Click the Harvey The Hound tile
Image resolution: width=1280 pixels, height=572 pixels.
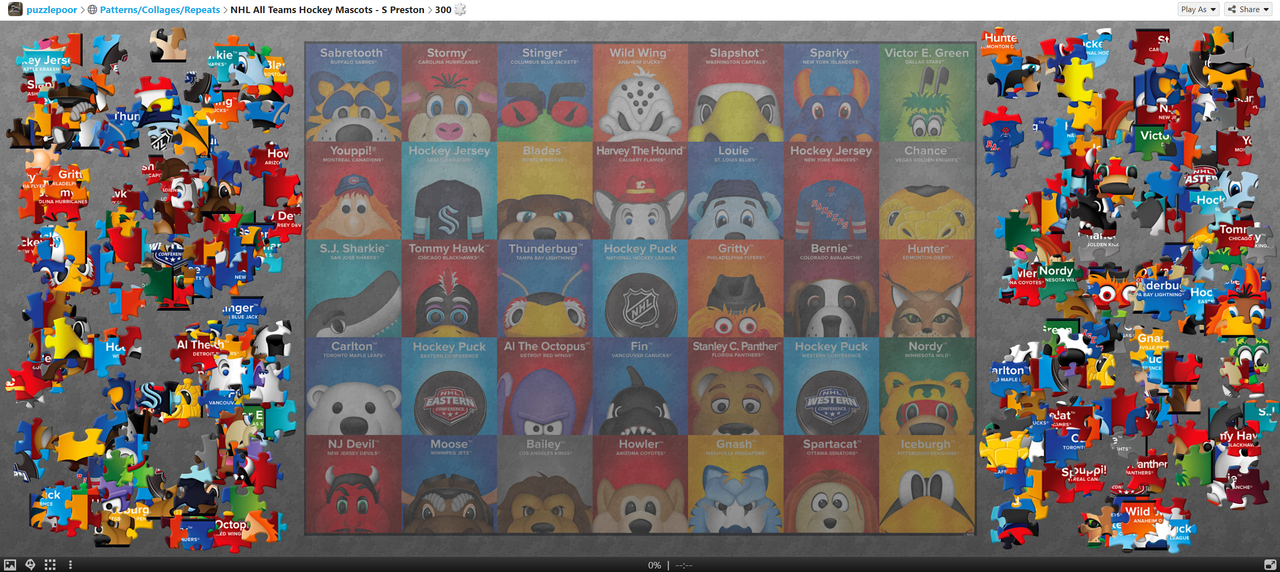[x=640, y=190]
